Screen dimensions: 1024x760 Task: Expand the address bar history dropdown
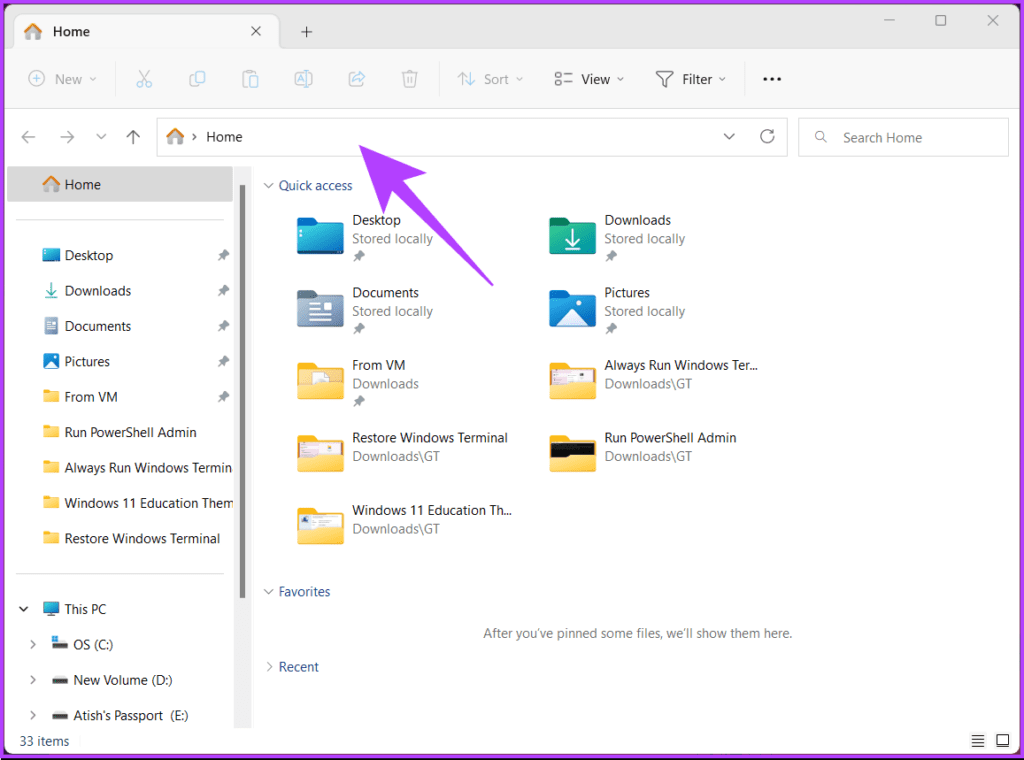[x=729, y=136]
